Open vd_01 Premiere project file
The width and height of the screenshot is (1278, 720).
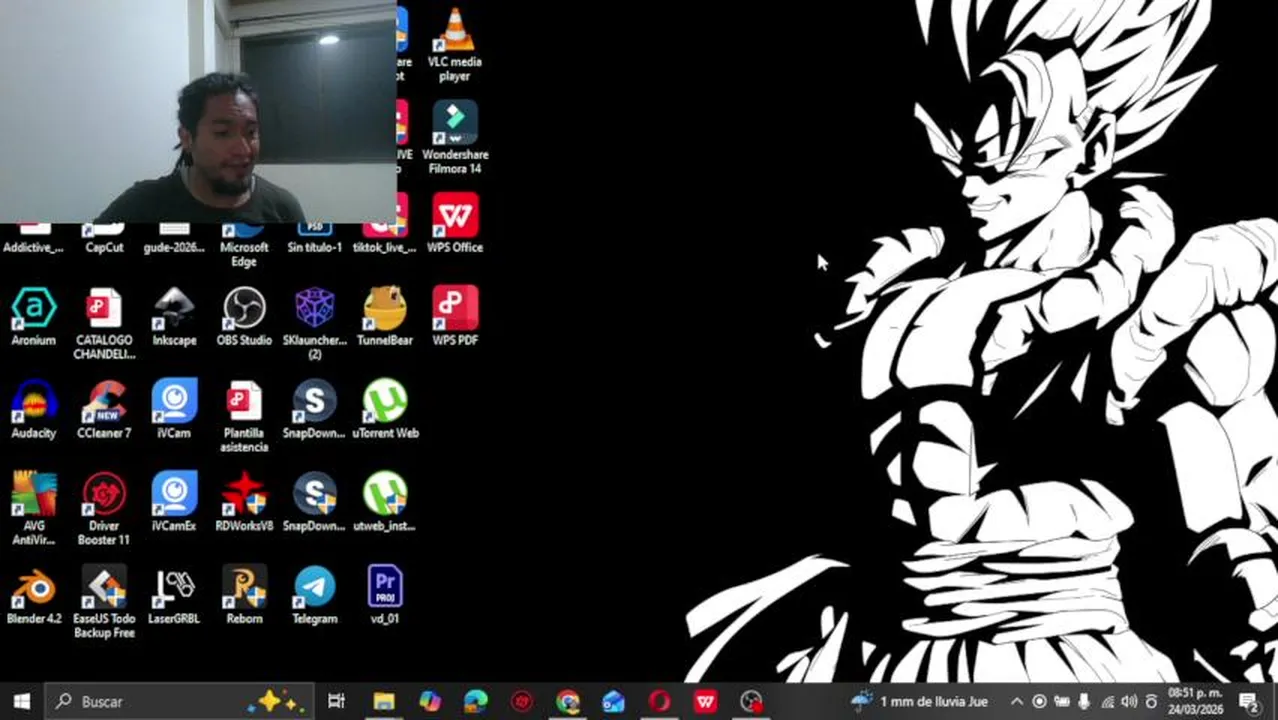(385, 595)
